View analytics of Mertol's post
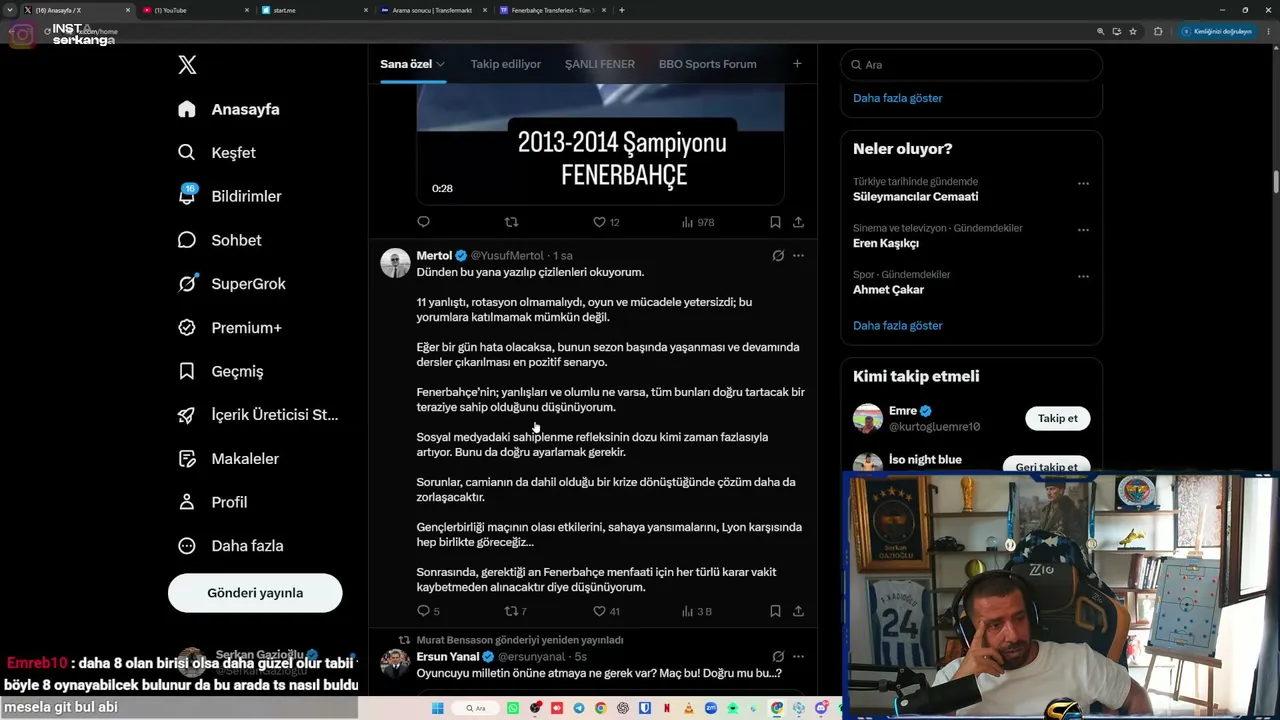This screenshot has height=720, width=1280. click(x=697, y=611)
